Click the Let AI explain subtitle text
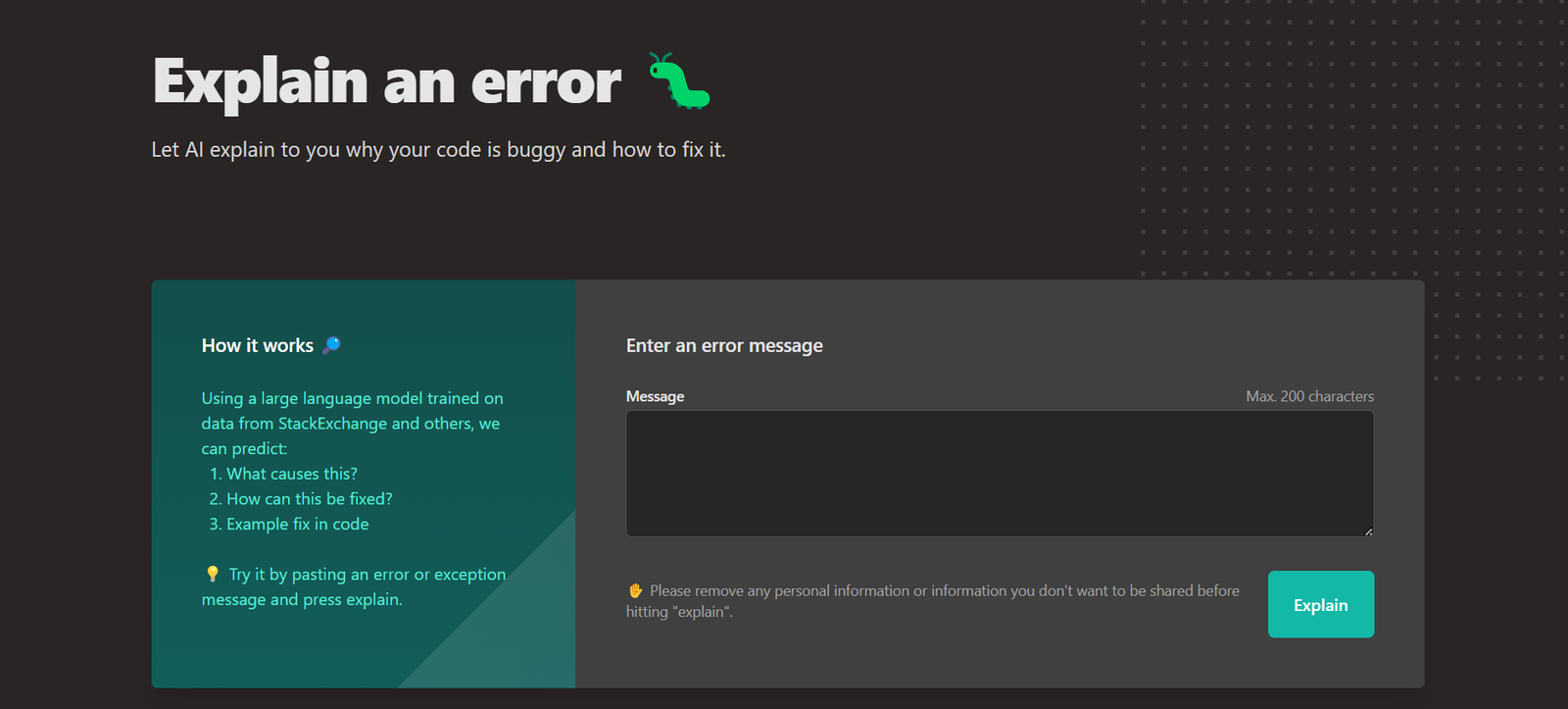Viewport: 1568px width, 709px height. coord(438,150)
